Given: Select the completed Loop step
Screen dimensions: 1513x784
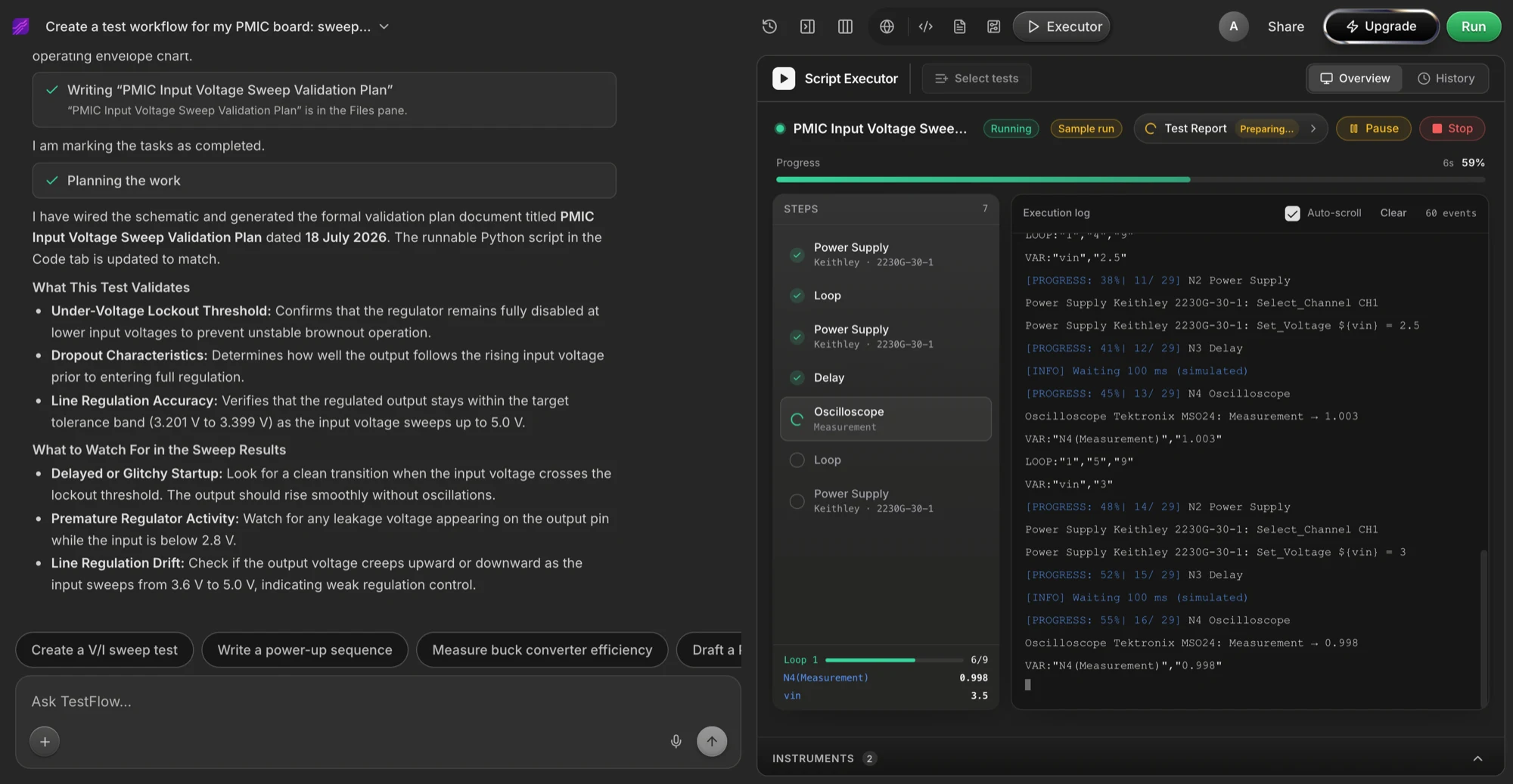Looking at the screenshot, I should [885, 296].
